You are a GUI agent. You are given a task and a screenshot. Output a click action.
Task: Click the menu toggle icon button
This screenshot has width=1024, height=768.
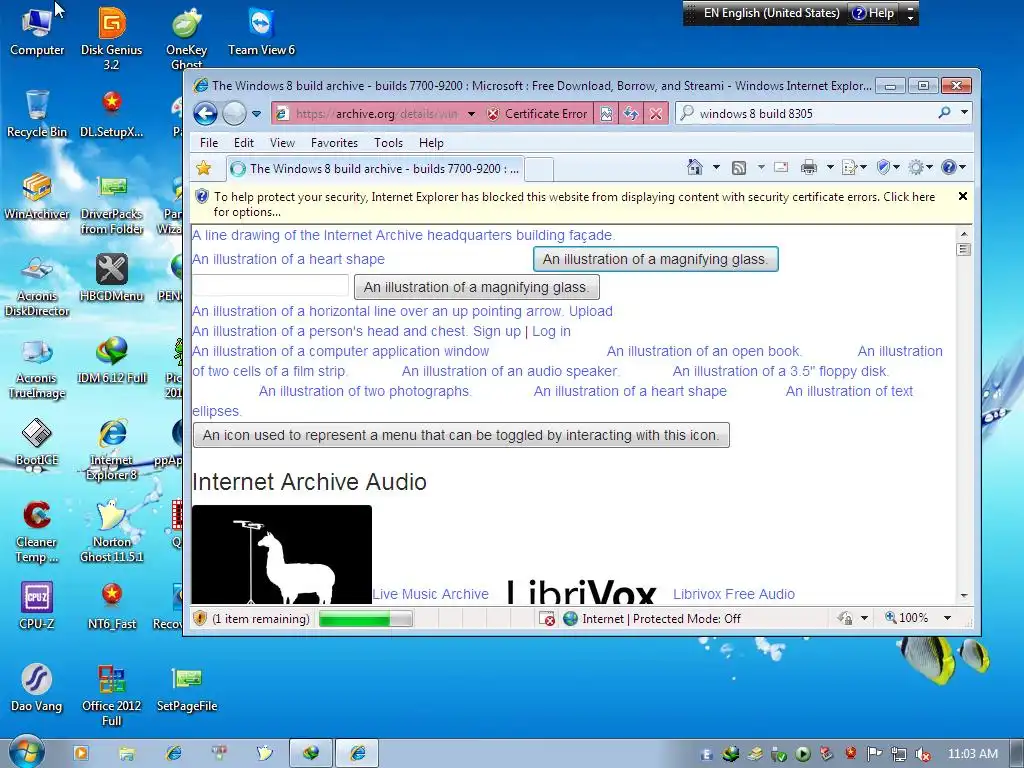461,436
